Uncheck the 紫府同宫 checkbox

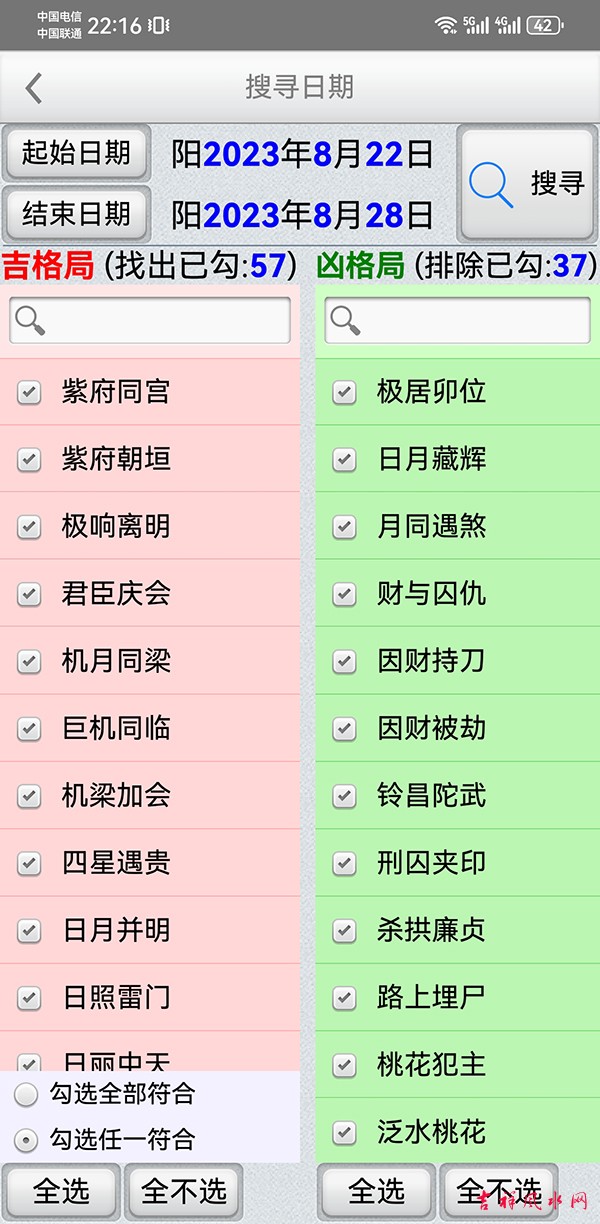coord(29,392)
